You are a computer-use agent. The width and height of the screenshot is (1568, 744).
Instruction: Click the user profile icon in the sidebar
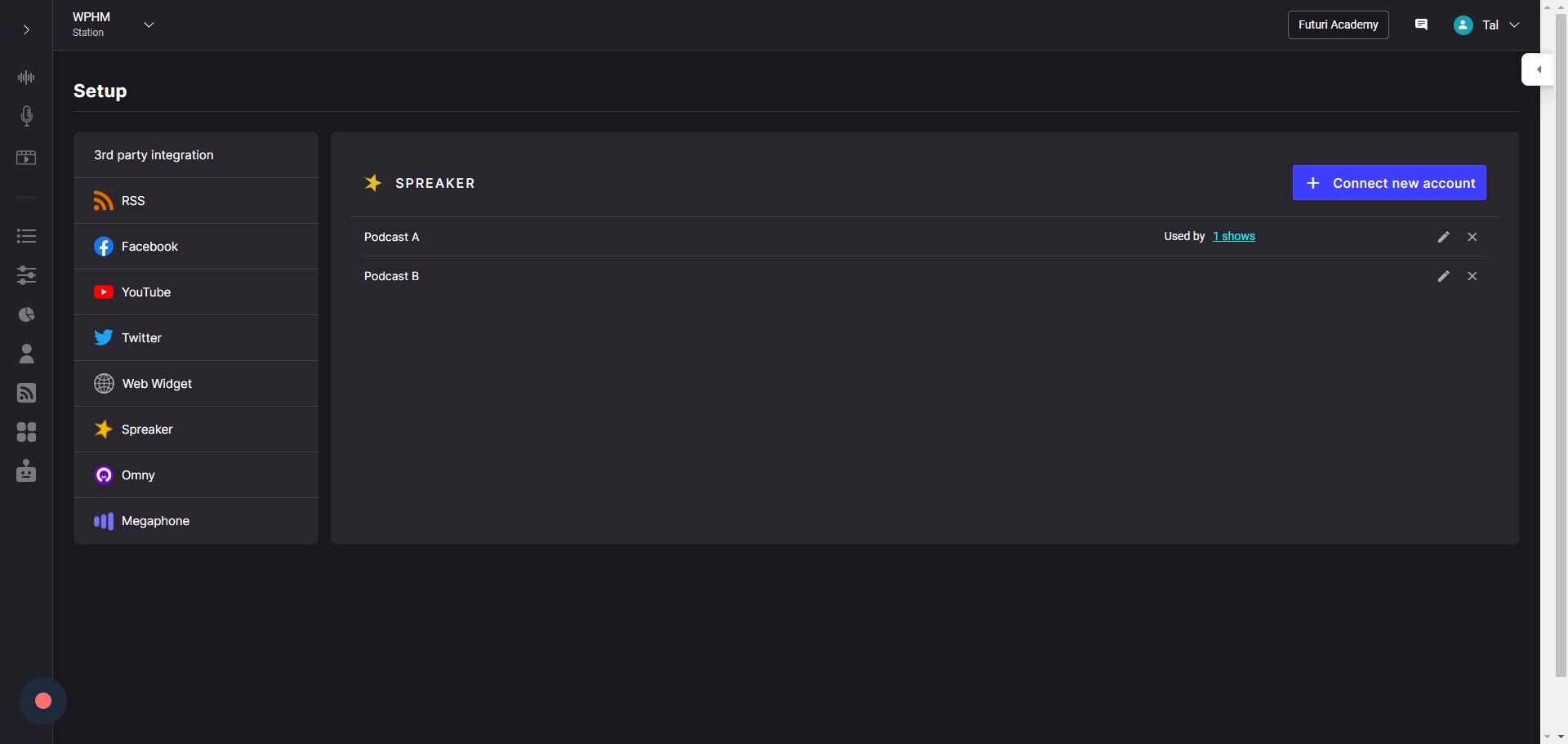tap(26, 354)
